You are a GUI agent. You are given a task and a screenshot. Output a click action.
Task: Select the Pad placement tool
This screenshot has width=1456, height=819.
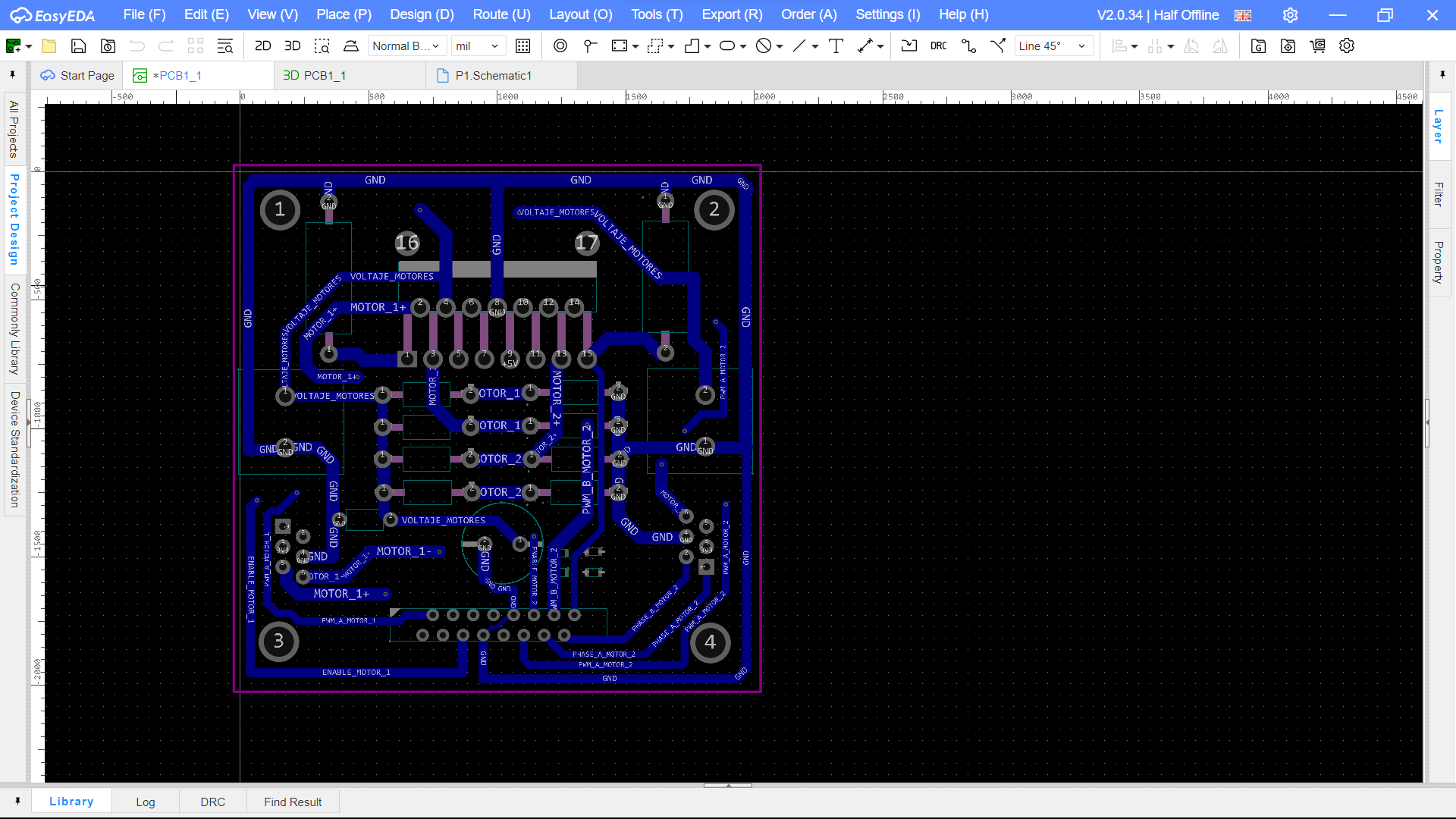click(x=560, y=46)
